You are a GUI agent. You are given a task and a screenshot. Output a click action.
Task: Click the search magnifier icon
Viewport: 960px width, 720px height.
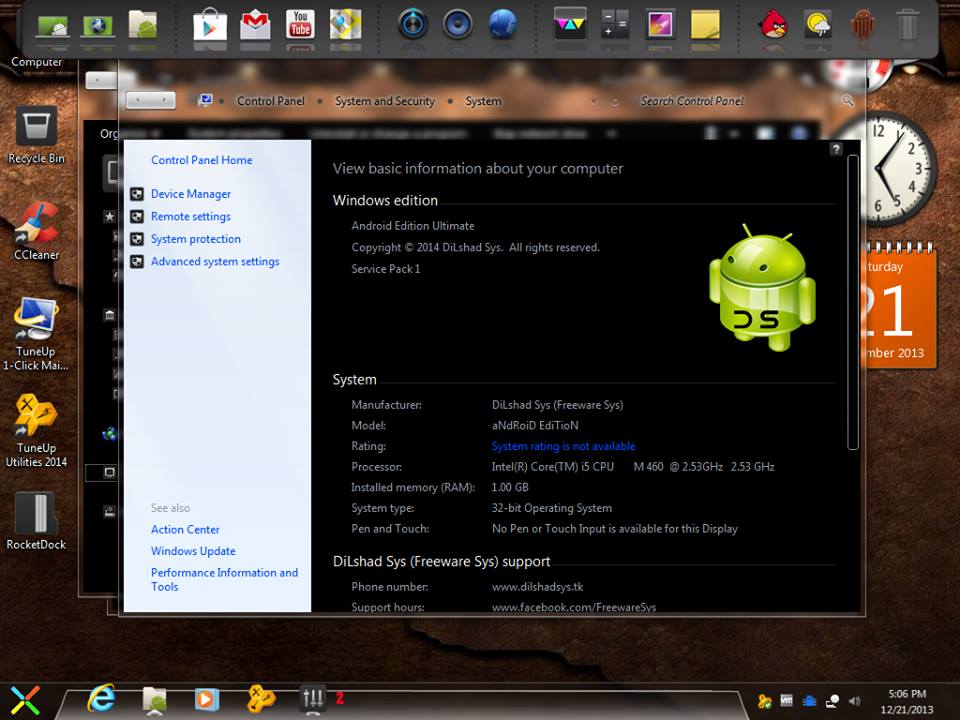847,100
